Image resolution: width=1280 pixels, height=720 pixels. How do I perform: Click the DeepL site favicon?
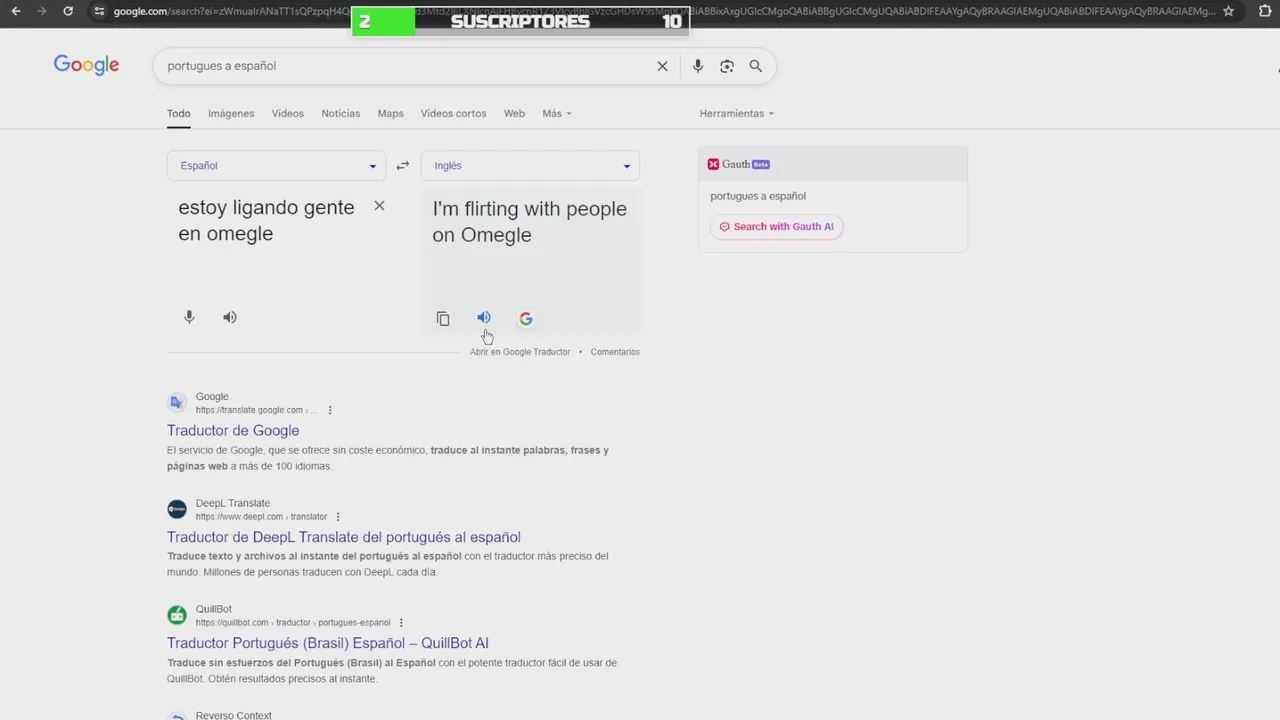click(177, 509)
